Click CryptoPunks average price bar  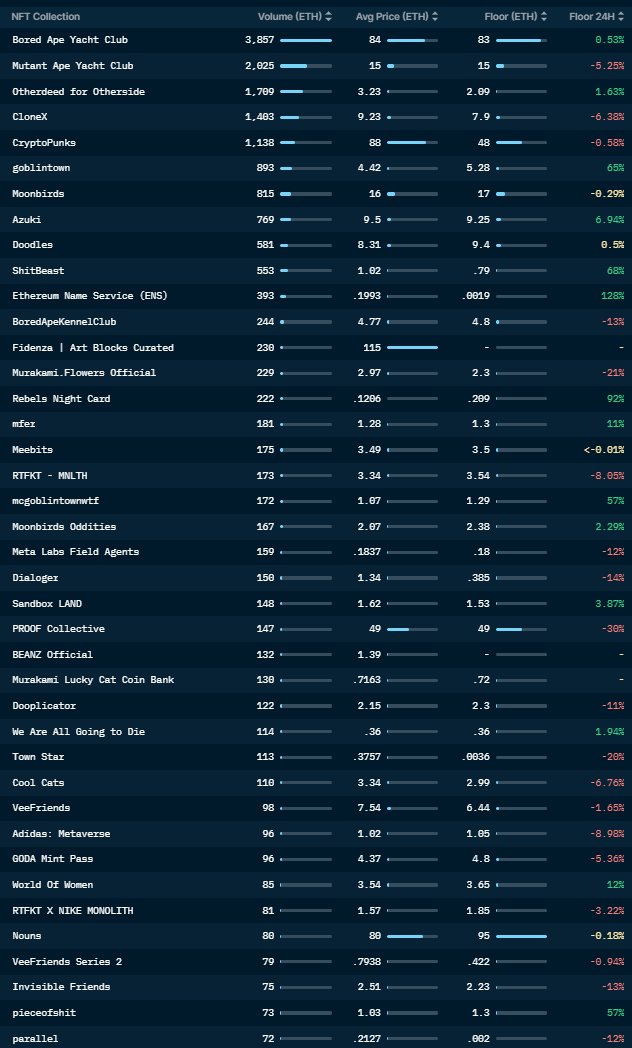tap(412, 142)
